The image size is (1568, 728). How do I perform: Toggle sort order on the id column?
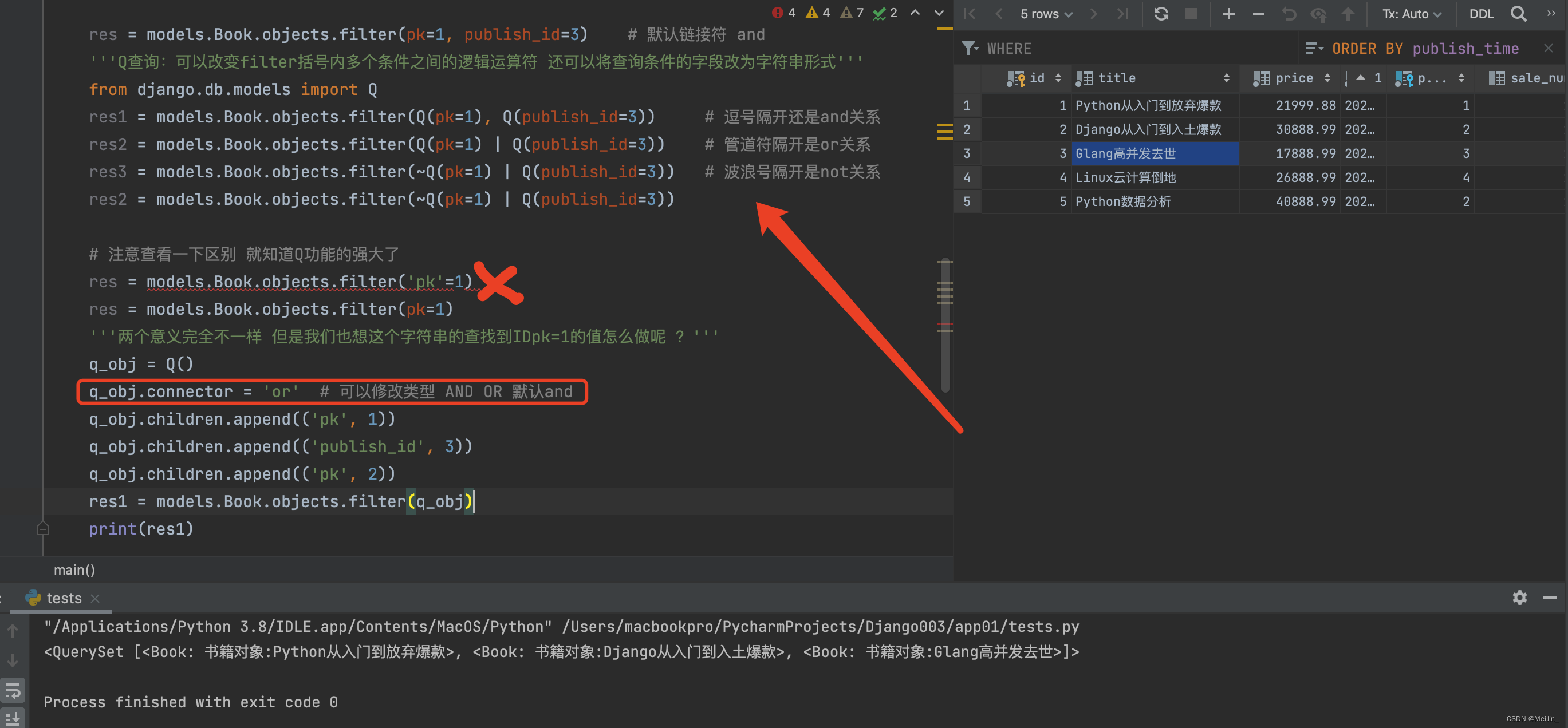[x=1058, y=78]
